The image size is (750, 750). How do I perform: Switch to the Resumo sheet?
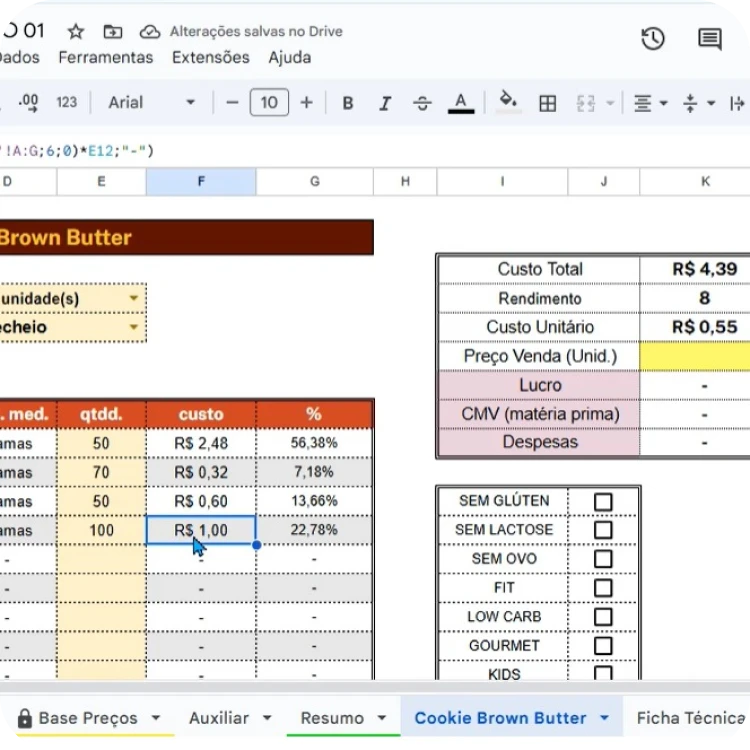(332, 718)
